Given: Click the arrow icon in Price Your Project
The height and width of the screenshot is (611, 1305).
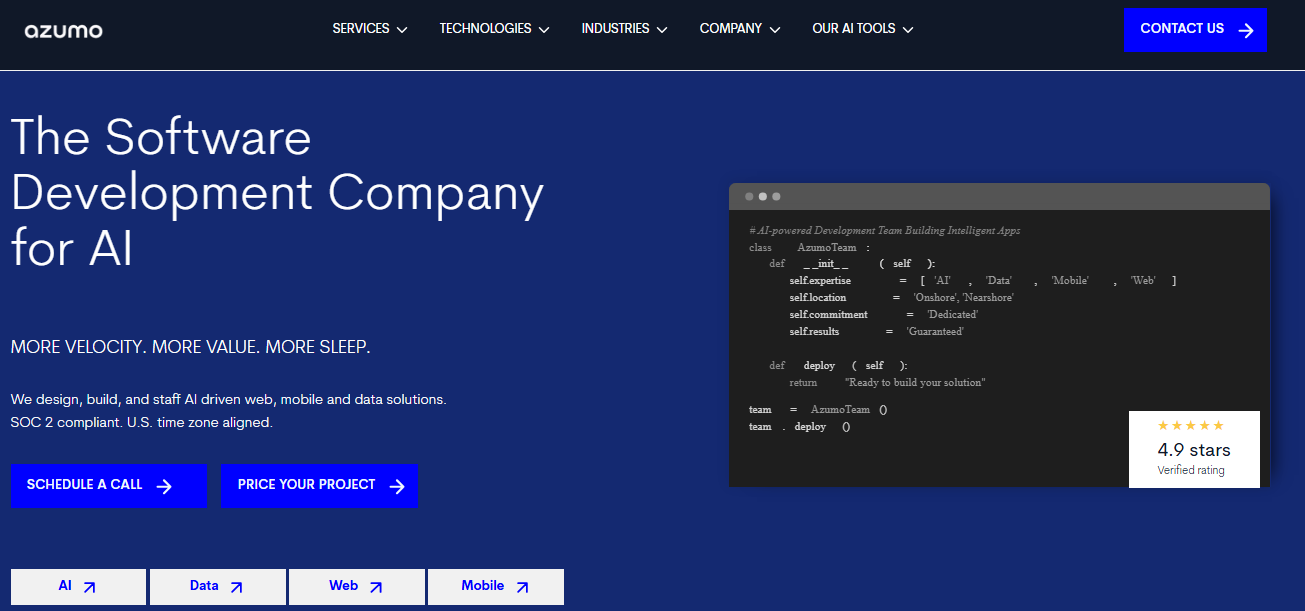Looking at the screenshot, I should click(x=397, y=486).
